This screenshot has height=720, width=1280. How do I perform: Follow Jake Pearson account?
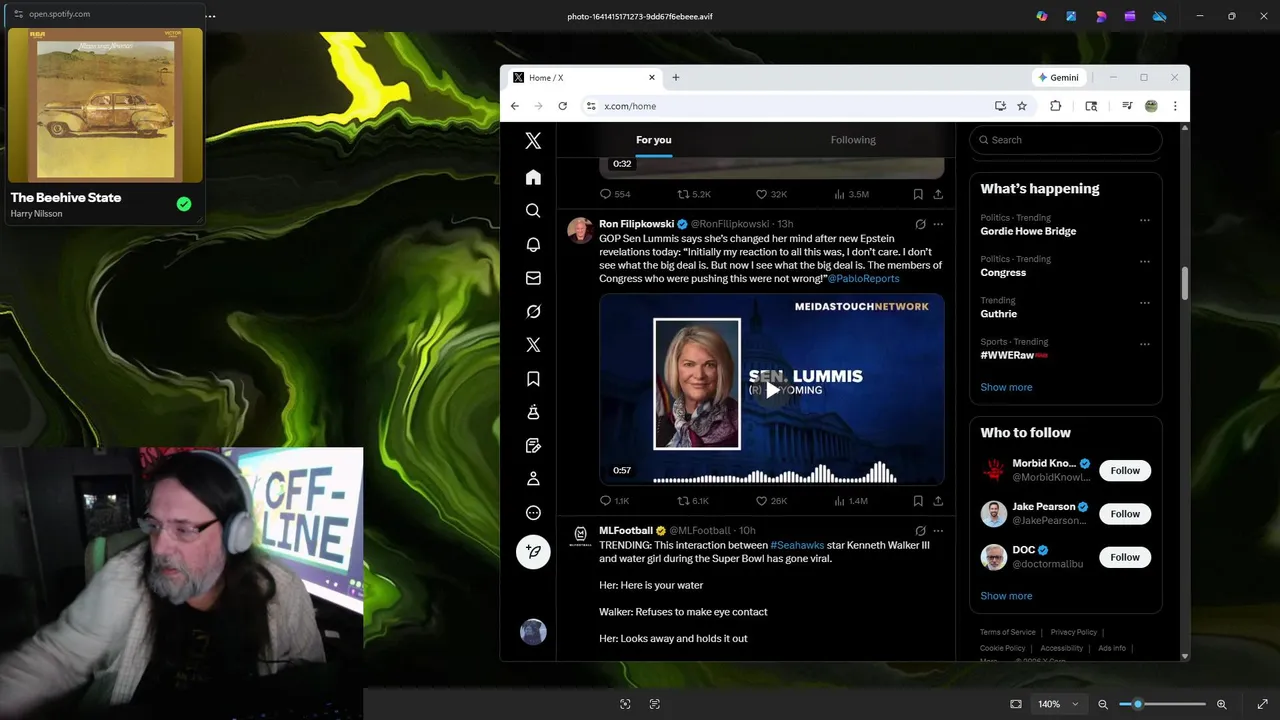1125,514
